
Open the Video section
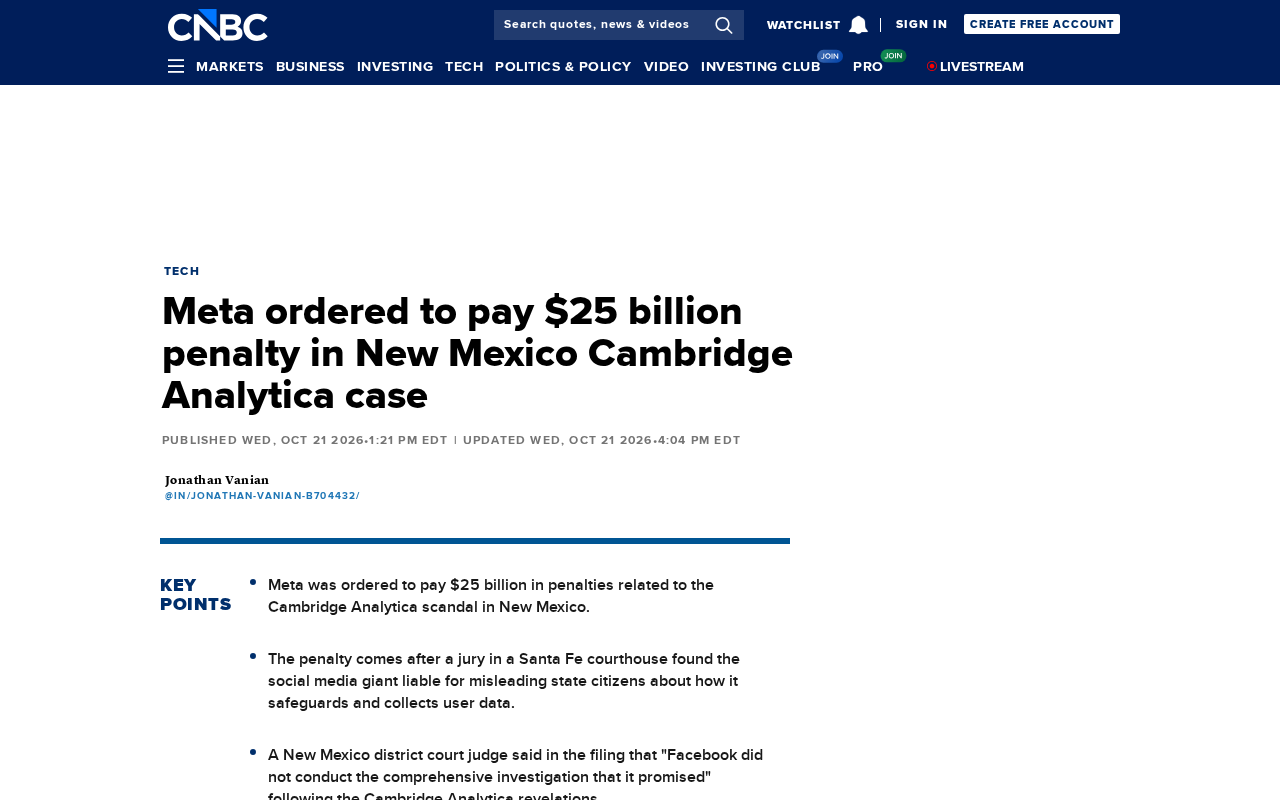point(666,66)
